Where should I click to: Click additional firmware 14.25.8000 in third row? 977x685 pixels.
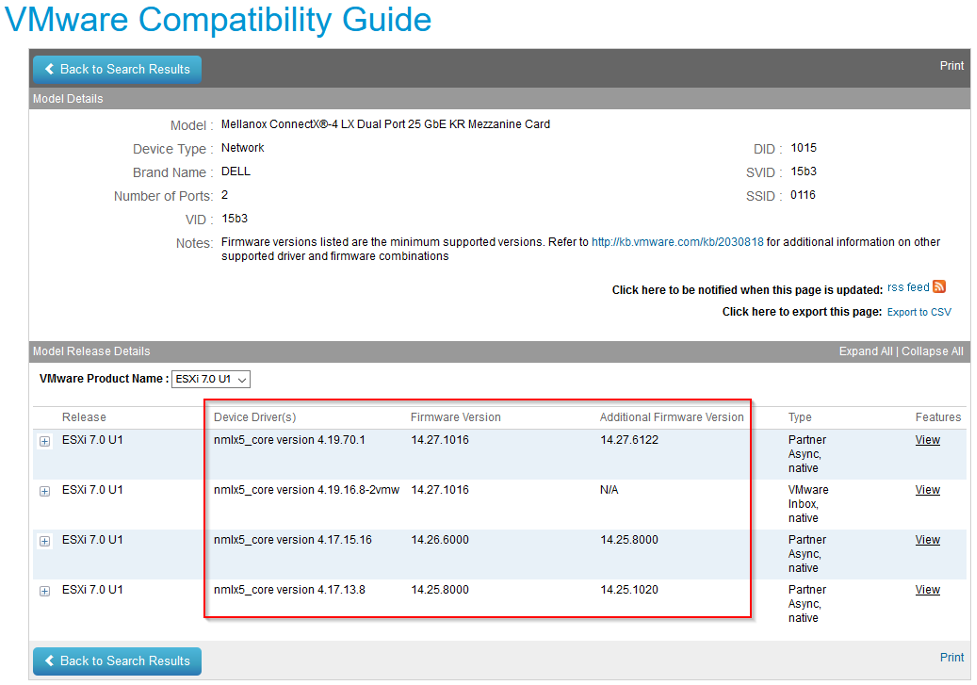coord(629,540)
